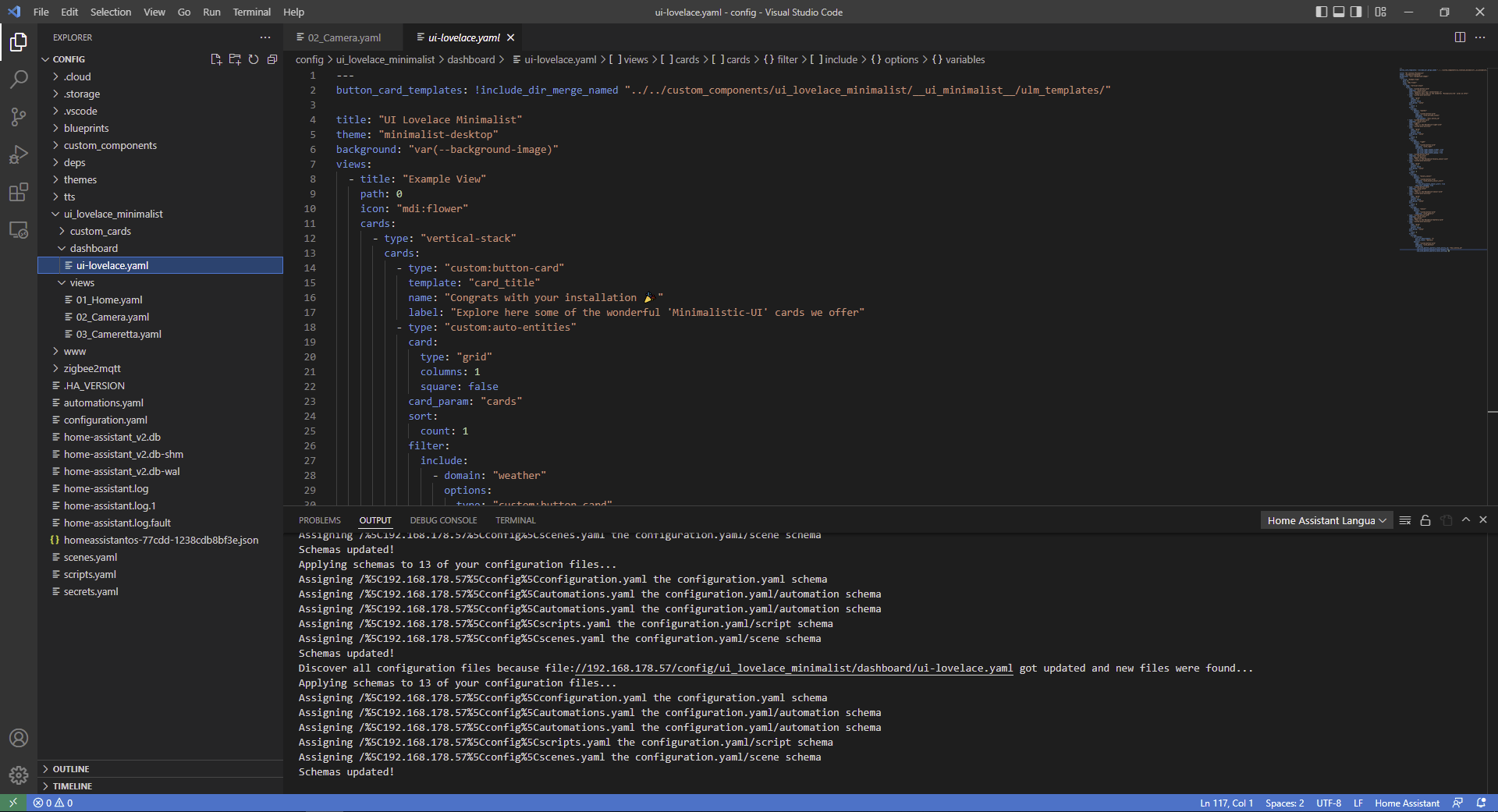Refresh the Explorer file tree
1498x812 pixels.
(x=254, y=59)
